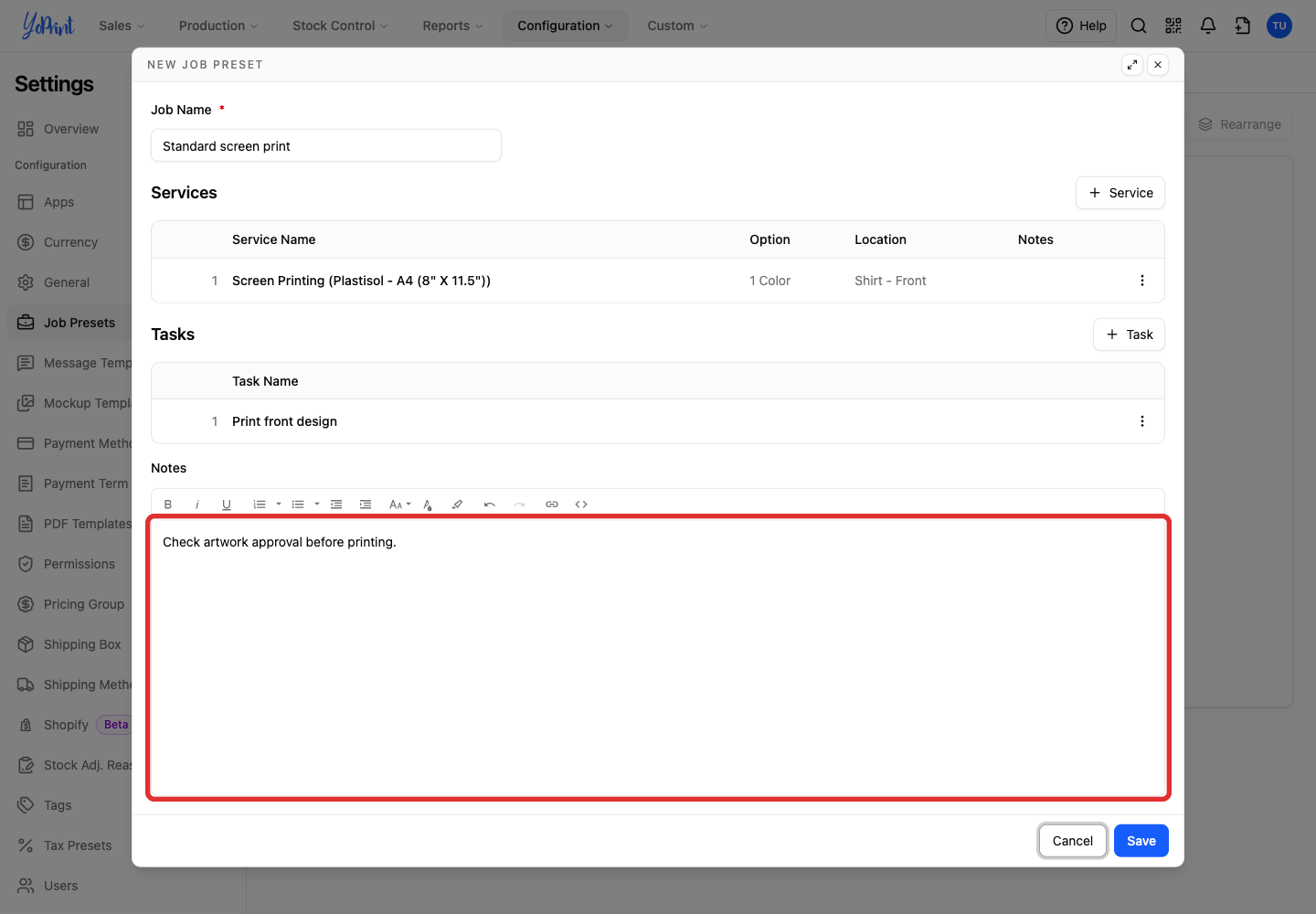Screen dimensions: 1316x914
Task: Open the Production menu
Action: (x=218, y=26)
